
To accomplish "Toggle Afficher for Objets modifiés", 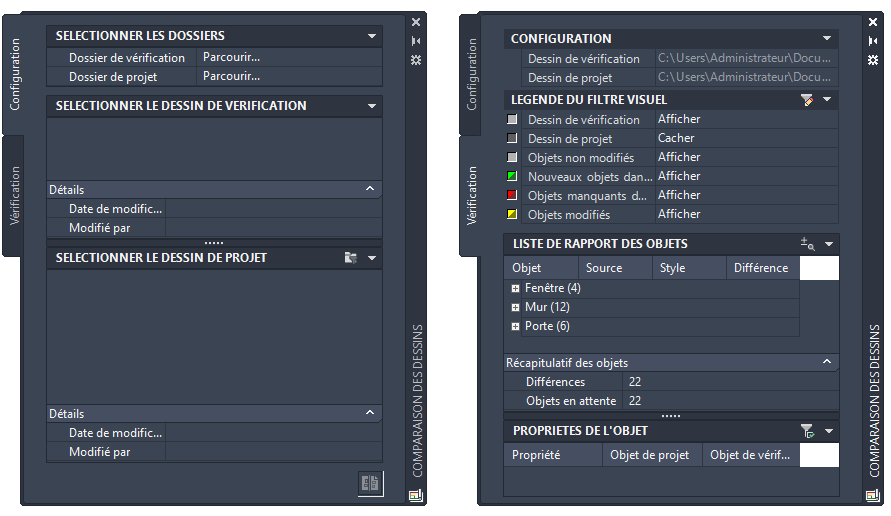I will [679, 214].
